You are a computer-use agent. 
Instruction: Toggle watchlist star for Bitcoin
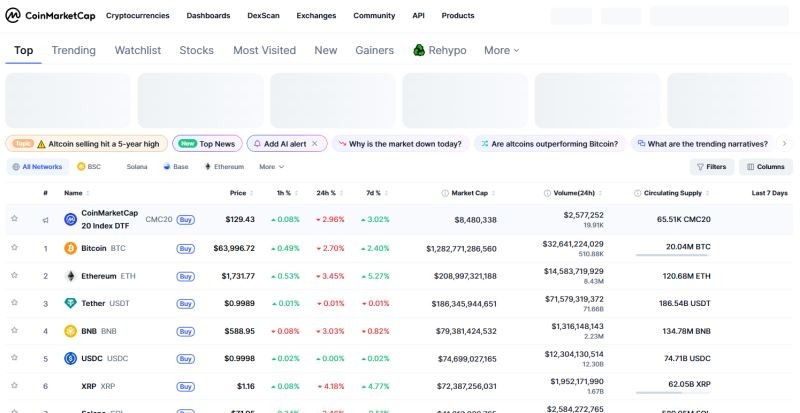[14, 248]
